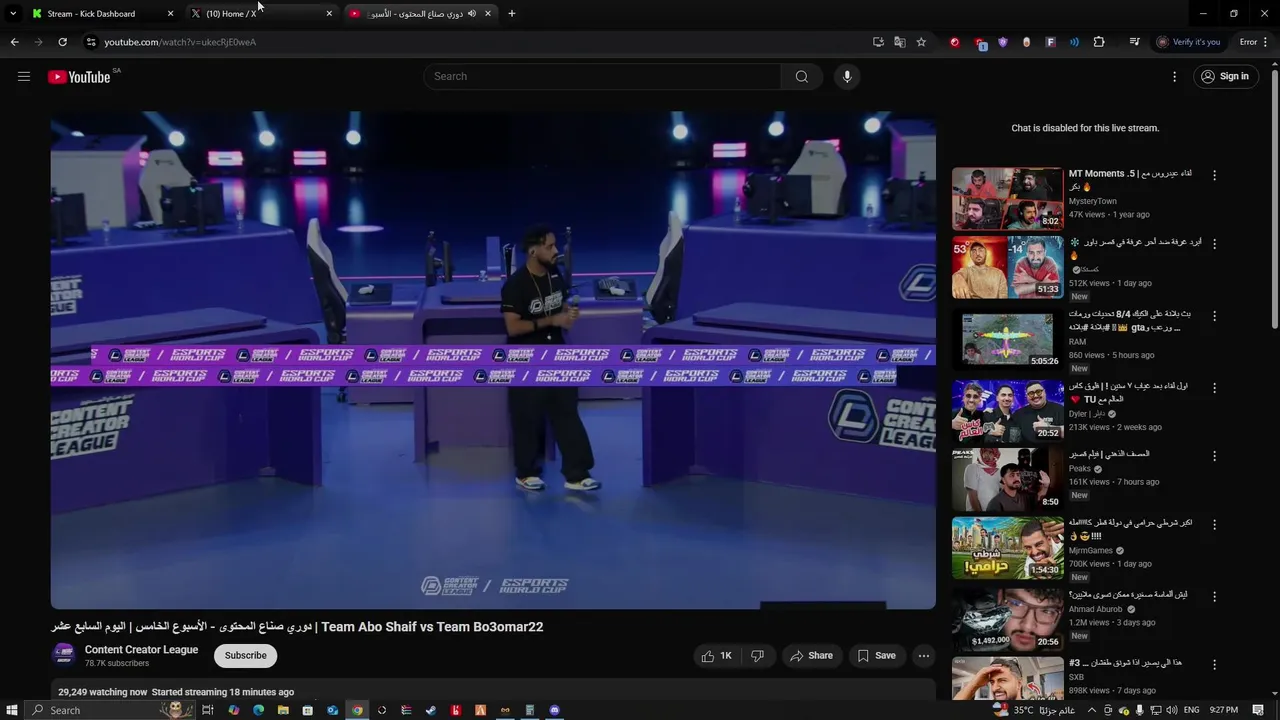The width and height of the screenshot is (1280, 720).
Task: Open Task View on taskbar
Action: (208, 710)
